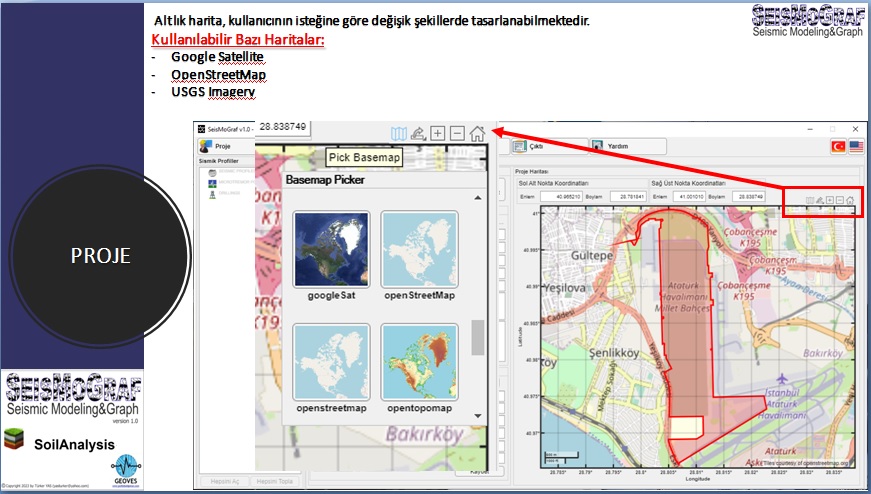Click the 'USGS Imagery' bullet text

click(213, 92)
